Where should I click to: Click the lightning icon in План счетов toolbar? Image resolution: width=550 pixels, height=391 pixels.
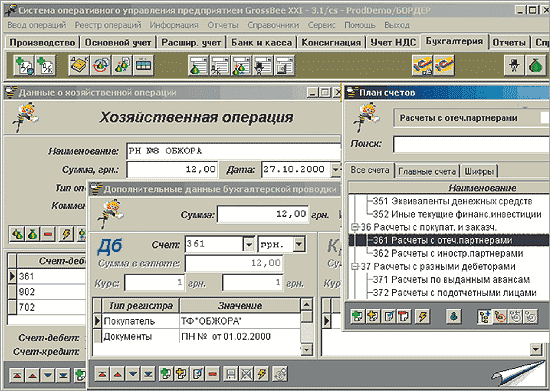pos(423,316)
